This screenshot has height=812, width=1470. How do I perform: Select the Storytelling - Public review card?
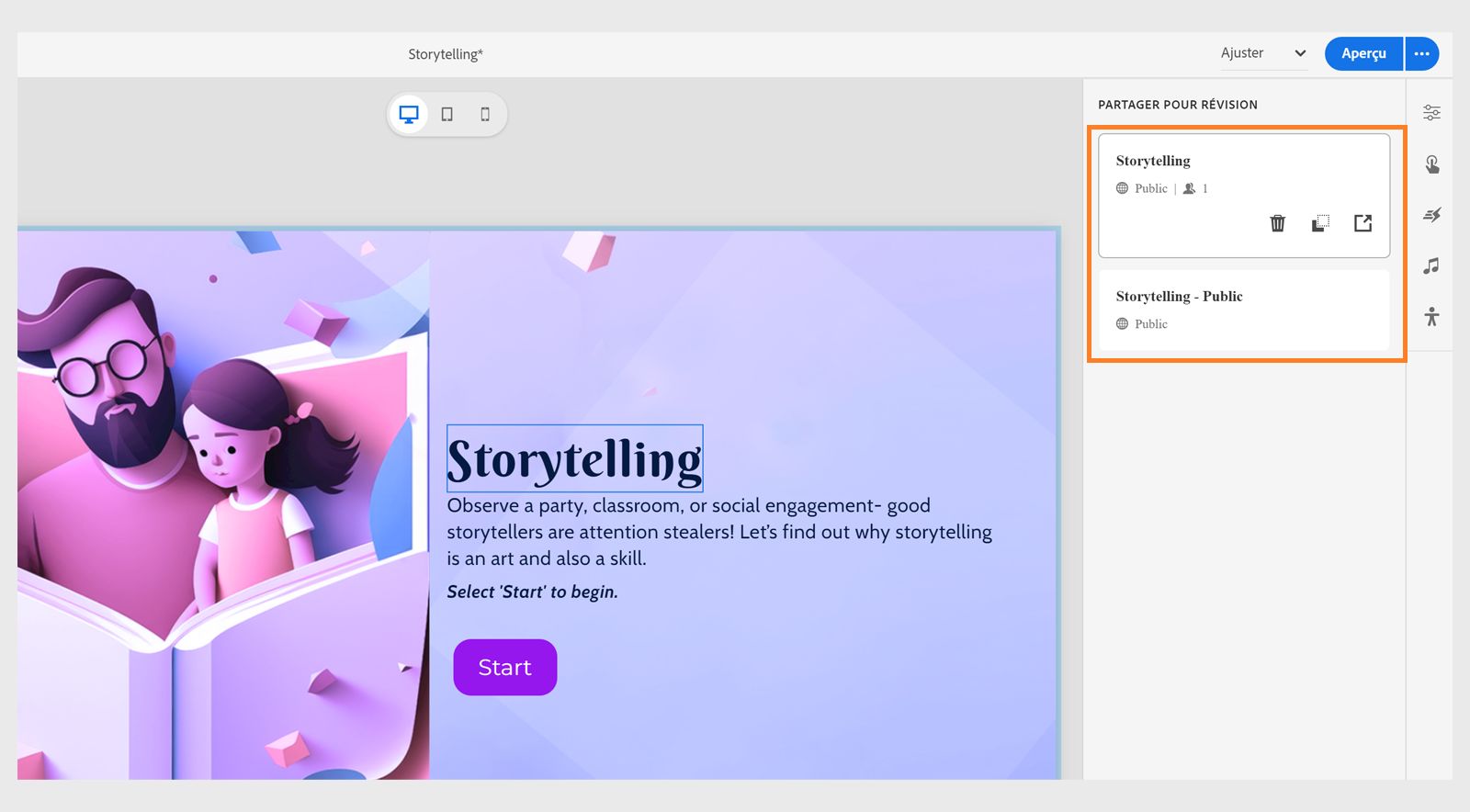click(x=1244, y=310)
